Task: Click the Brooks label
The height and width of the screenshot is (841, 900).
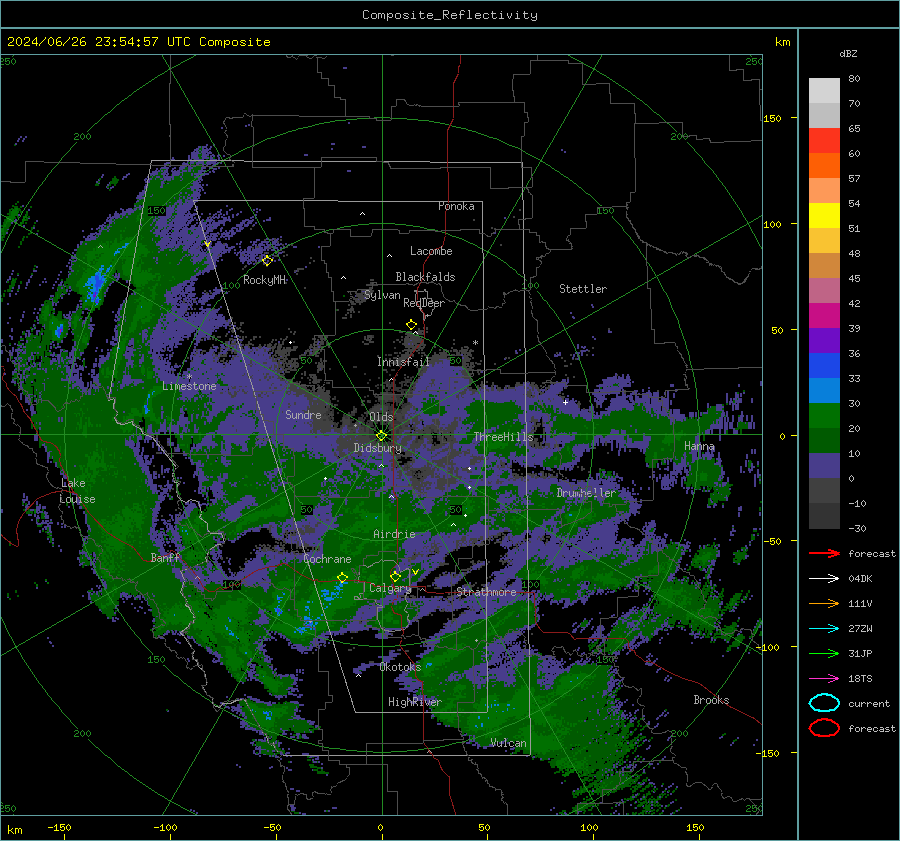Action: 711,700
